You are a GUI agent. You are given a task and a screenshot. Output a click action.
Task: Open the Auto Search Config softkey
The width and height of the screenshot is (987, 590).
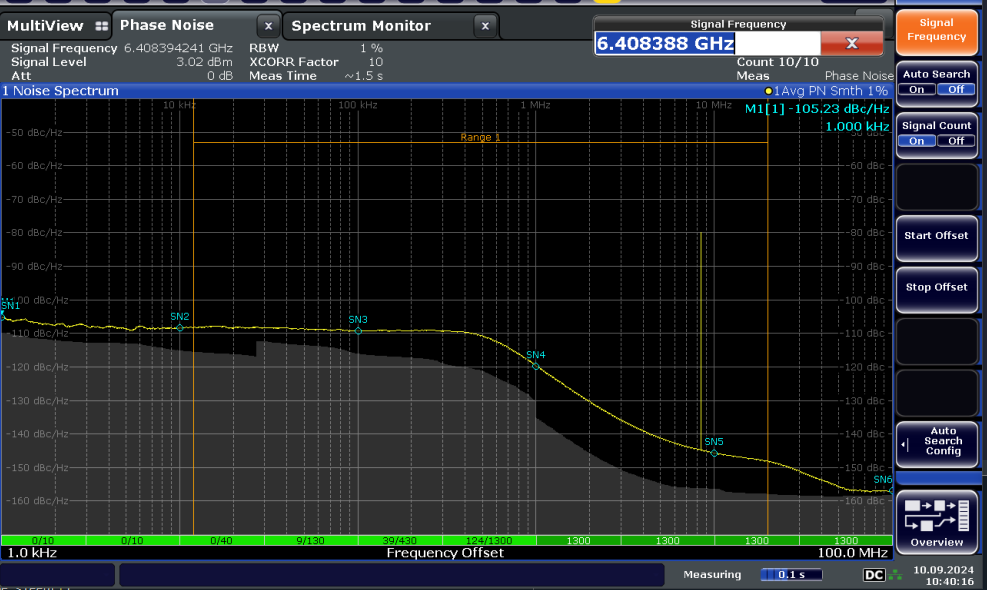click(x=936, y=444)
